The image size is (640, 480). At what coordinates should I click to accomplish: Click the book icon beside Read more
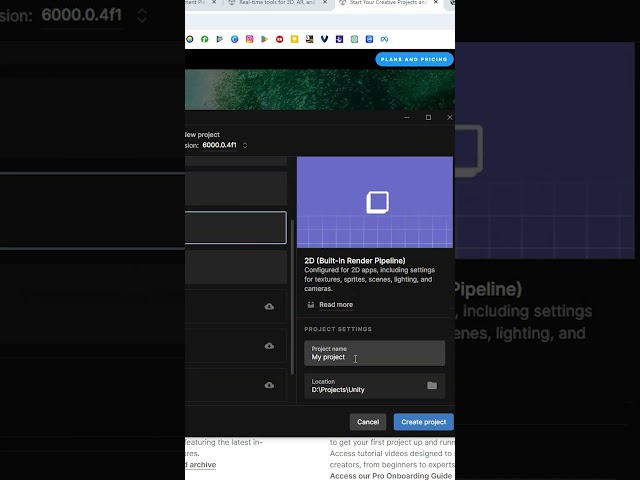coord(311,304)
